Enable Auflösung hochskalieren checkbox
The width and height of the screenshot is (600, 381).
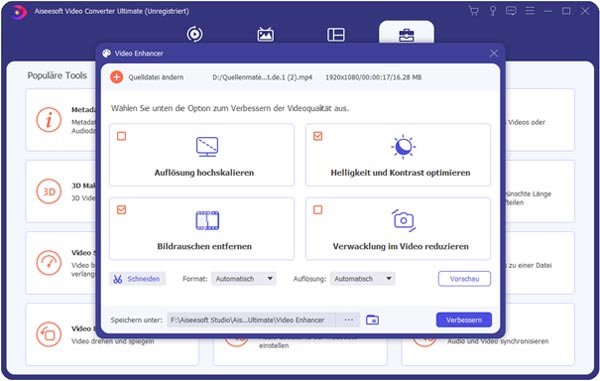tap(121, 136)
